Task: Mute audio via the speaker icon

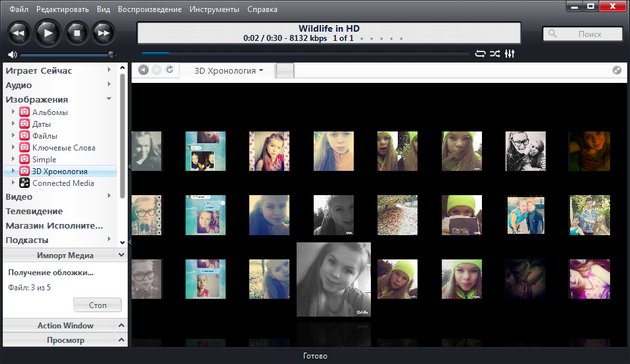Action: pyautogui.click(x=12, y=54)
